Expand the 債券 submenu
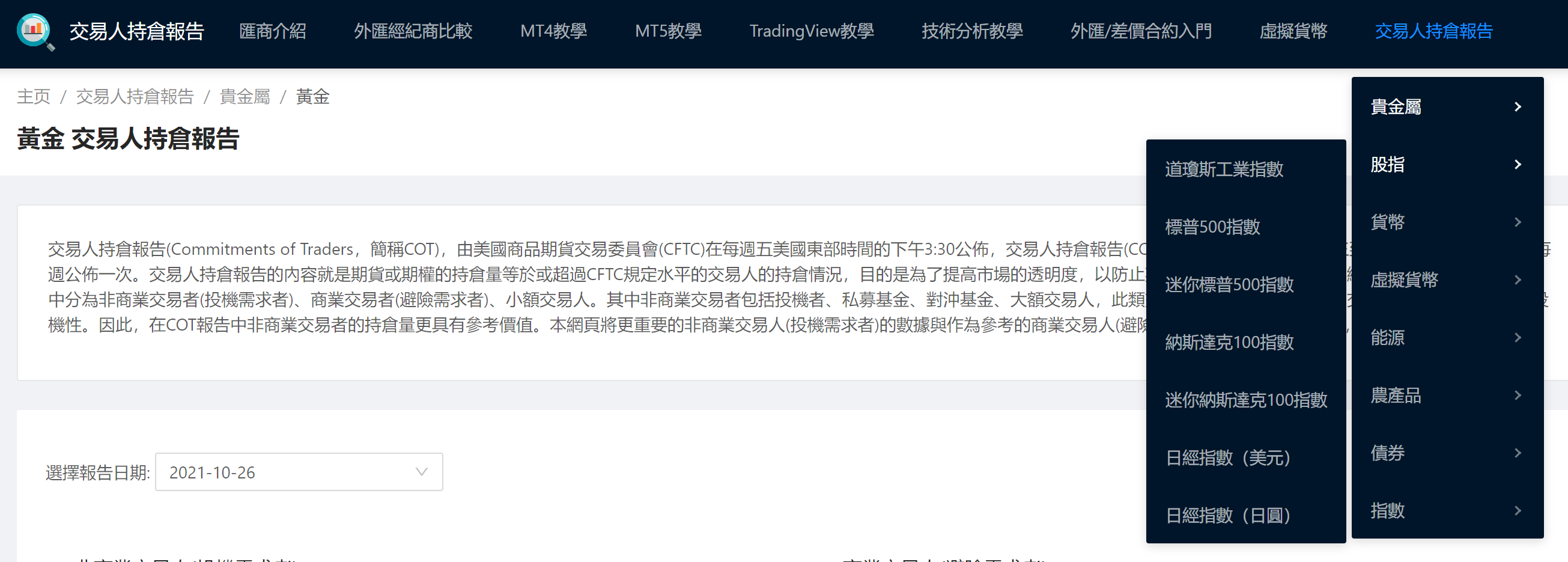The height and width of the screenshot is (562, 1568). tap(1447, 453)
